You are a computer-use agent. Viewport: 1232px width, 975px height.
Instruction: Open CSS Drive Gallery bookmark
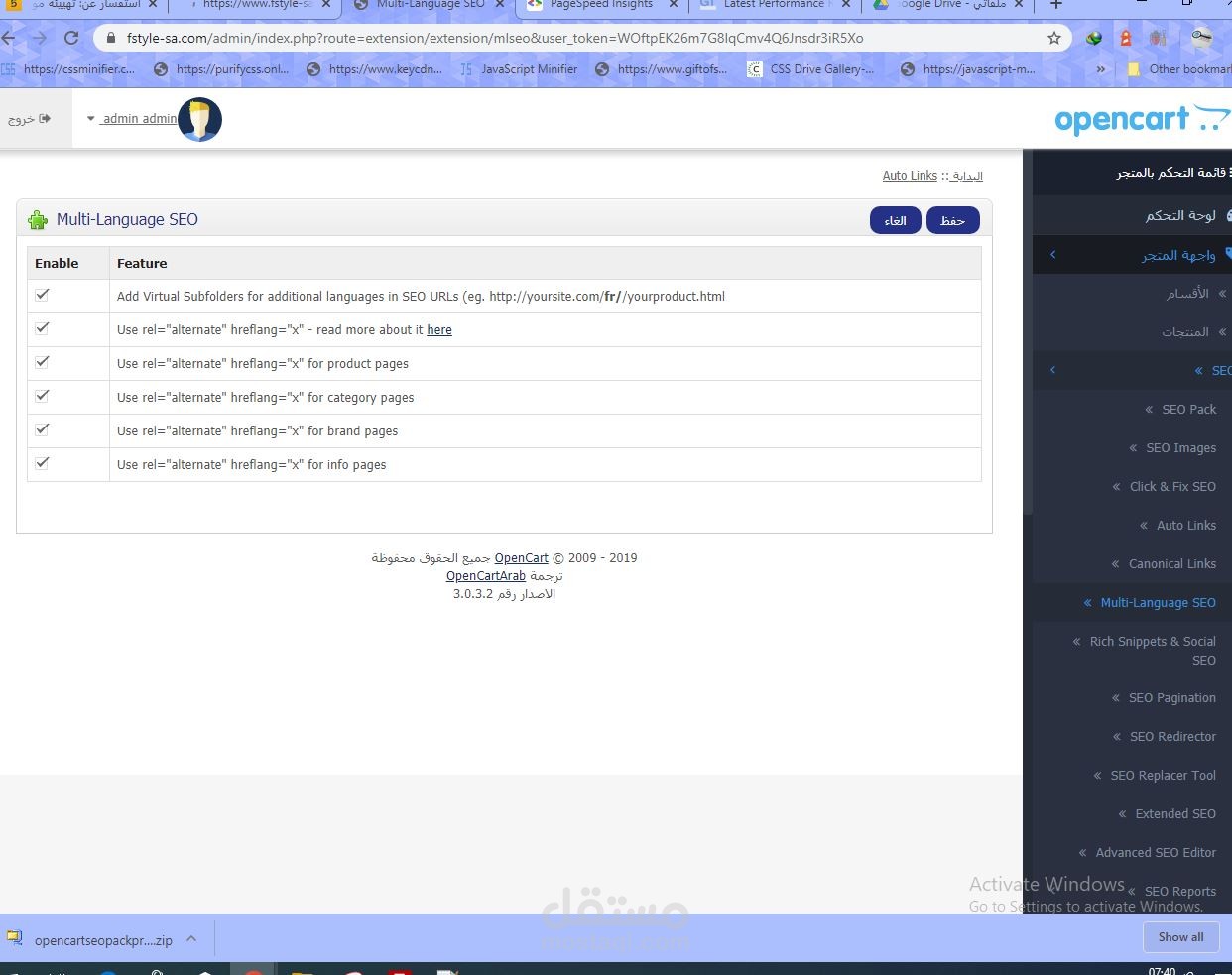tap(810, 69)
